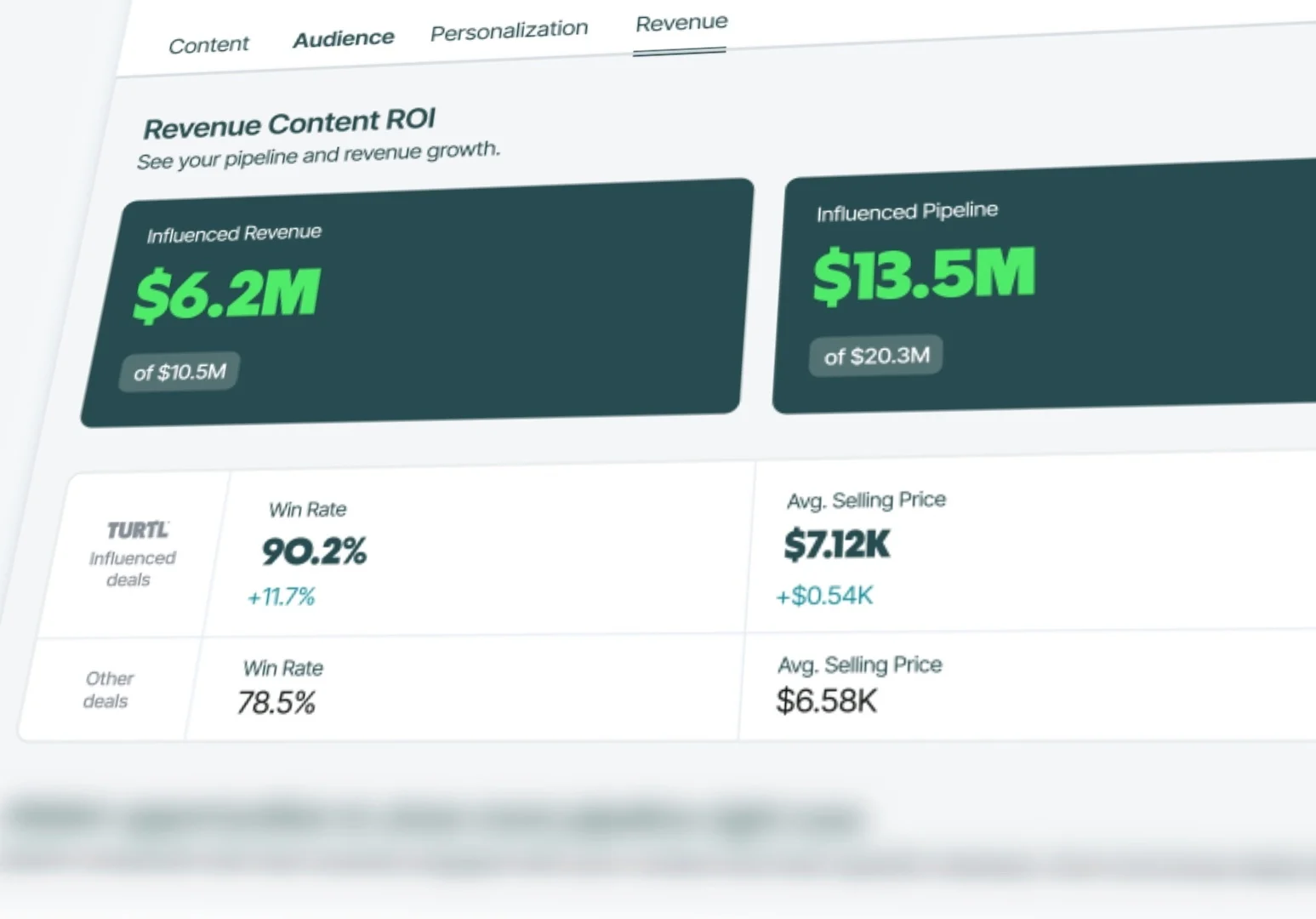
Task: Select the $6.2M influenced revenue figure
Action: click(x=227, y=294)
